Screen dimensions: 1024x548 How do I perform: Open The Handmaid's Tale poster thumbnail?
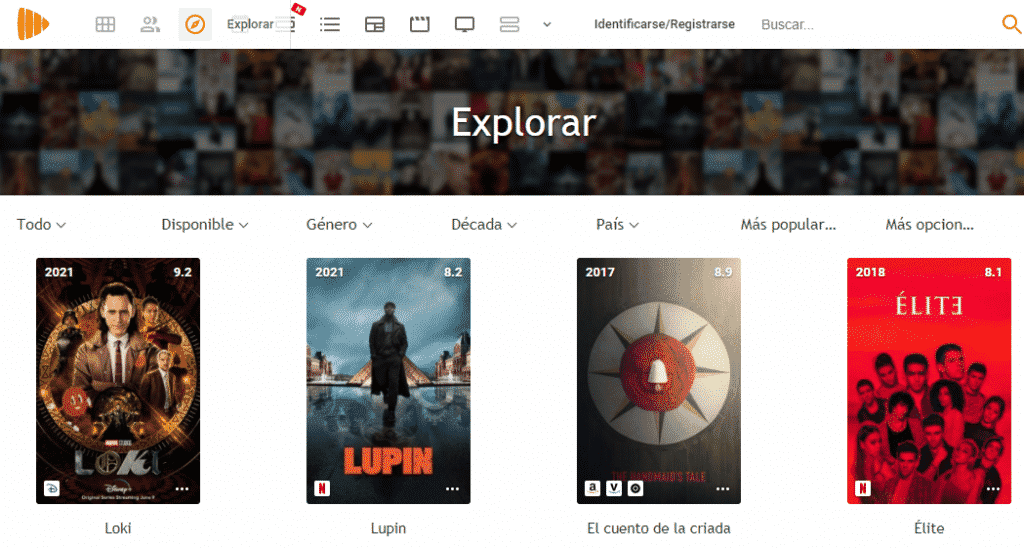(659, 381)
